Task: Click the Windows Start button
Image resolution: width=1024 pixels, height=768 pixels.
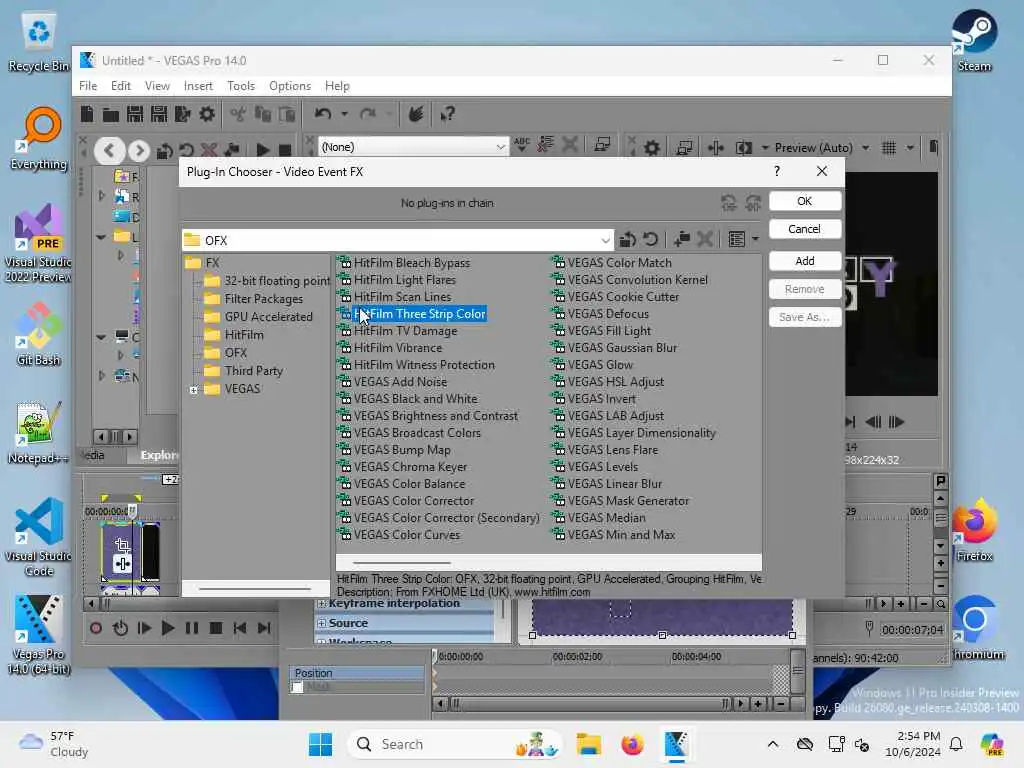Action: click(x=320, y=744)
